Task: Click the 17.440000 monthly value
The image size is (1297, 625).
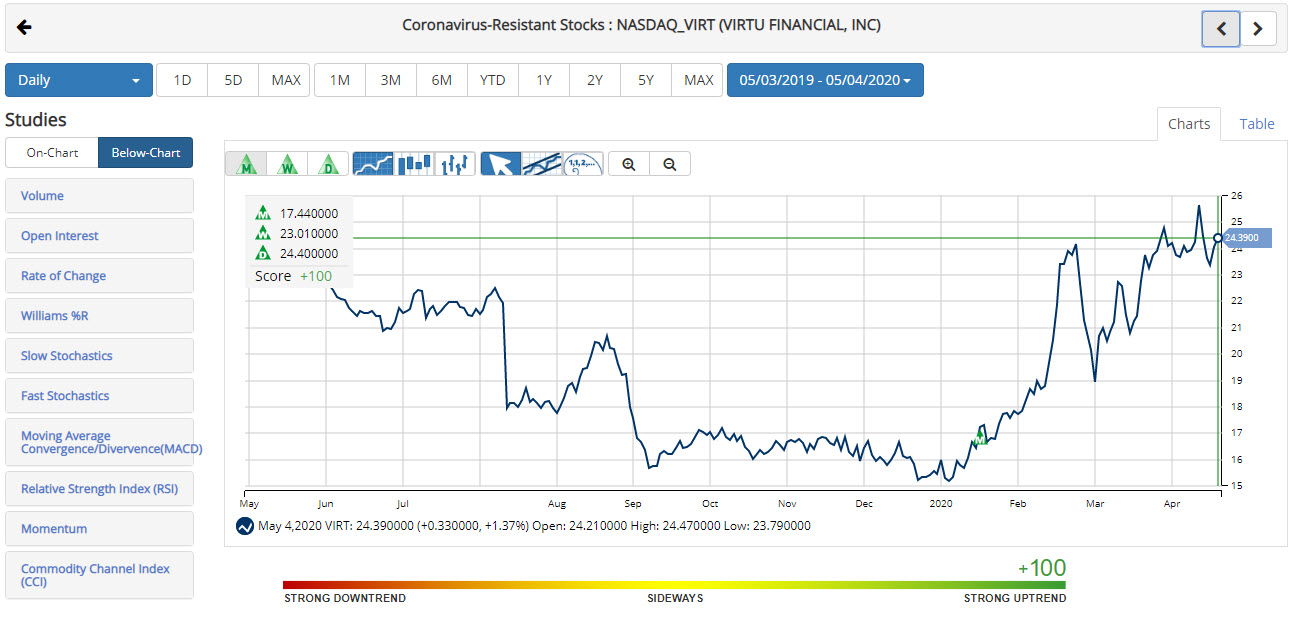Action: 309,213
